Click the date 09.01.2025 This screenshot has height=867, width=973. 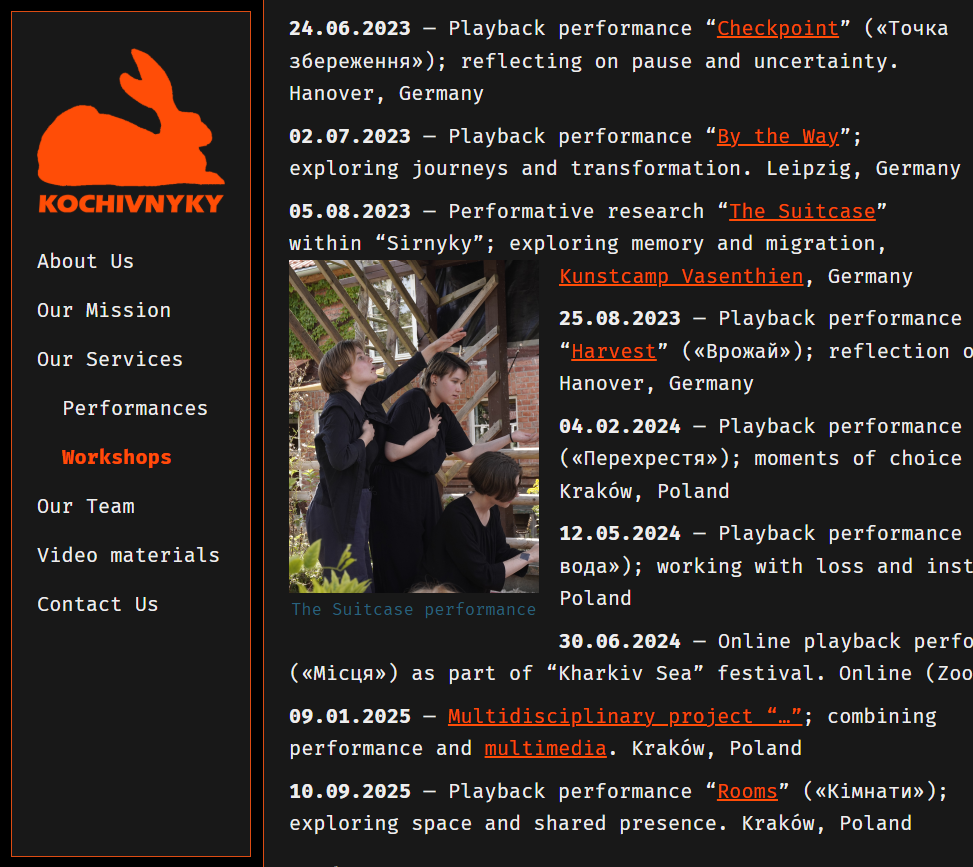350,717
